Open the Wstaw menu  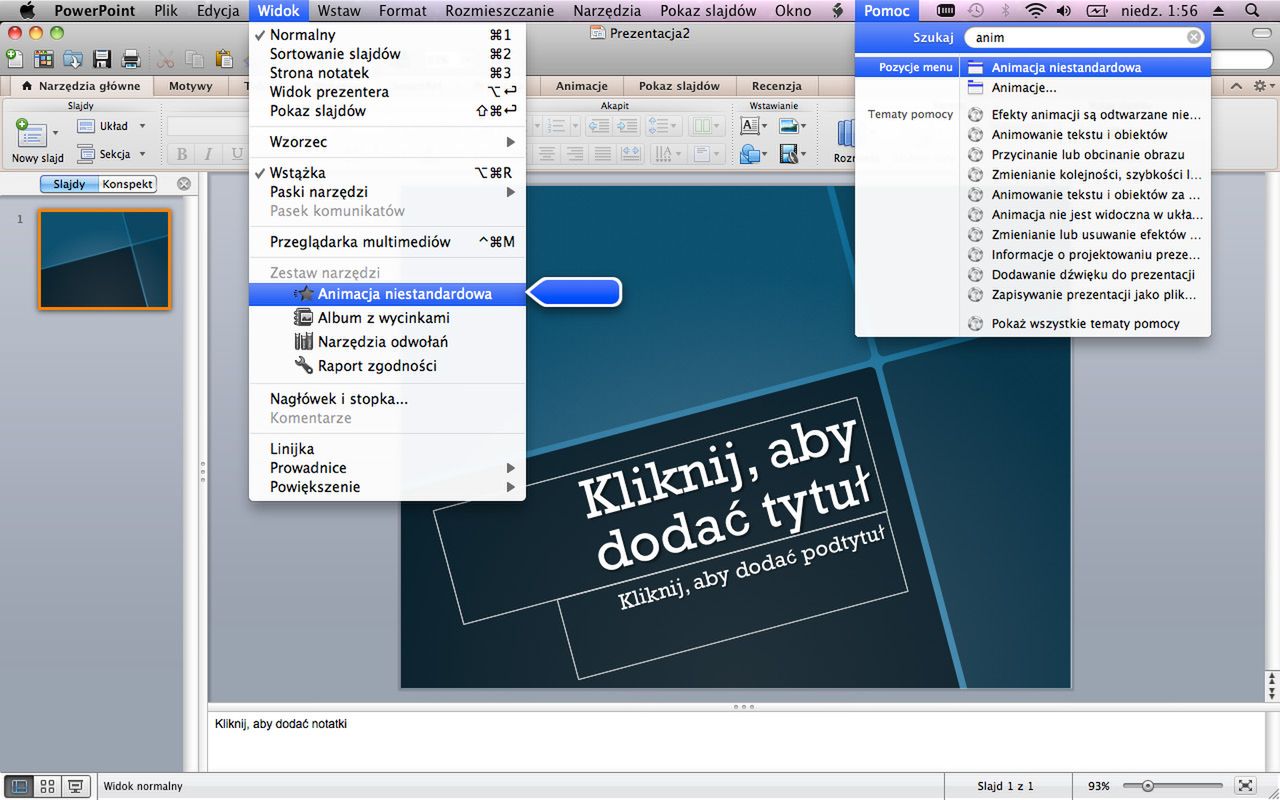340,11
